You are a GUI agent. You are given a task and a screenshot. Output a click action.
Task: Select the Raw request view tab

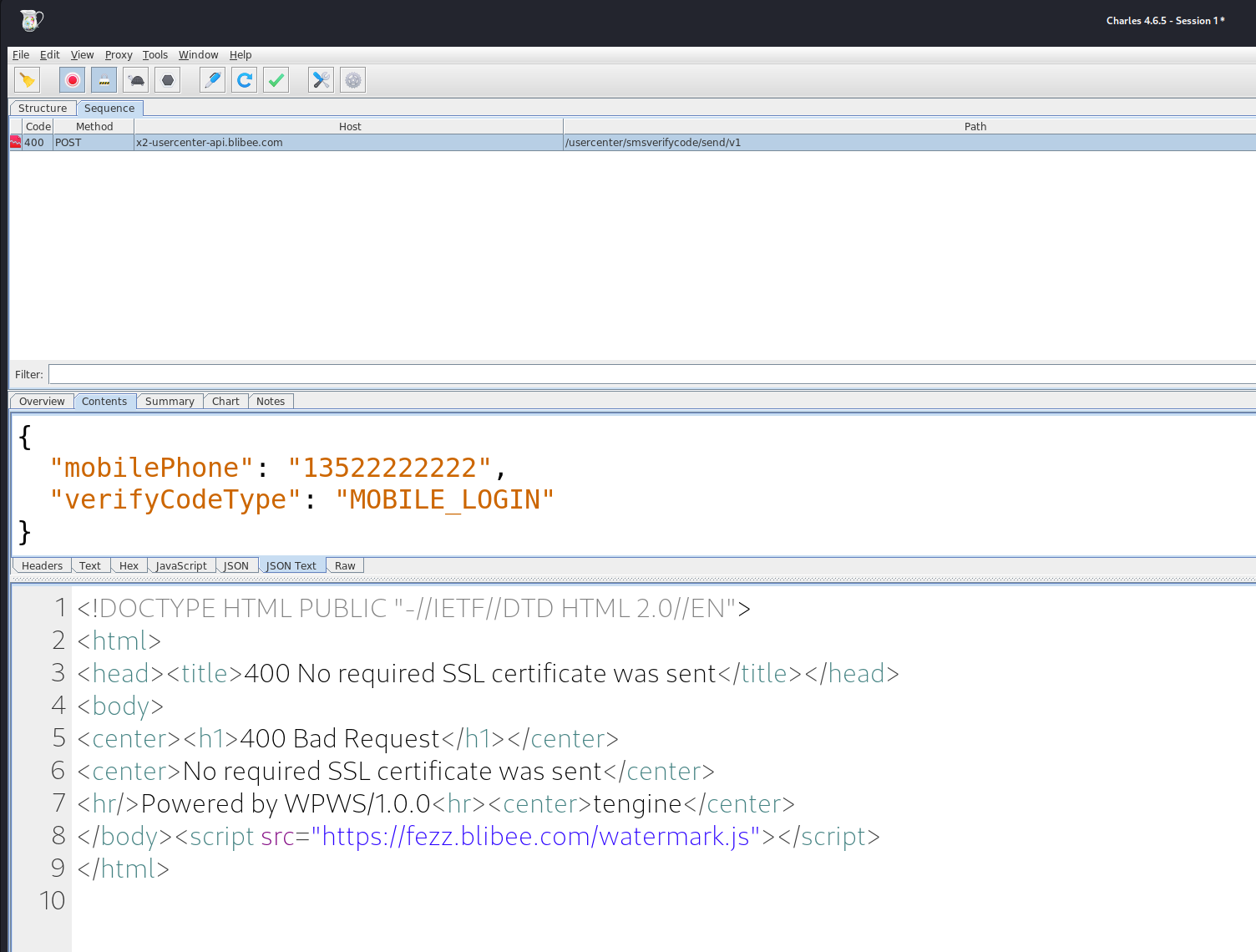pyautogui.click(x=345, y=566)
